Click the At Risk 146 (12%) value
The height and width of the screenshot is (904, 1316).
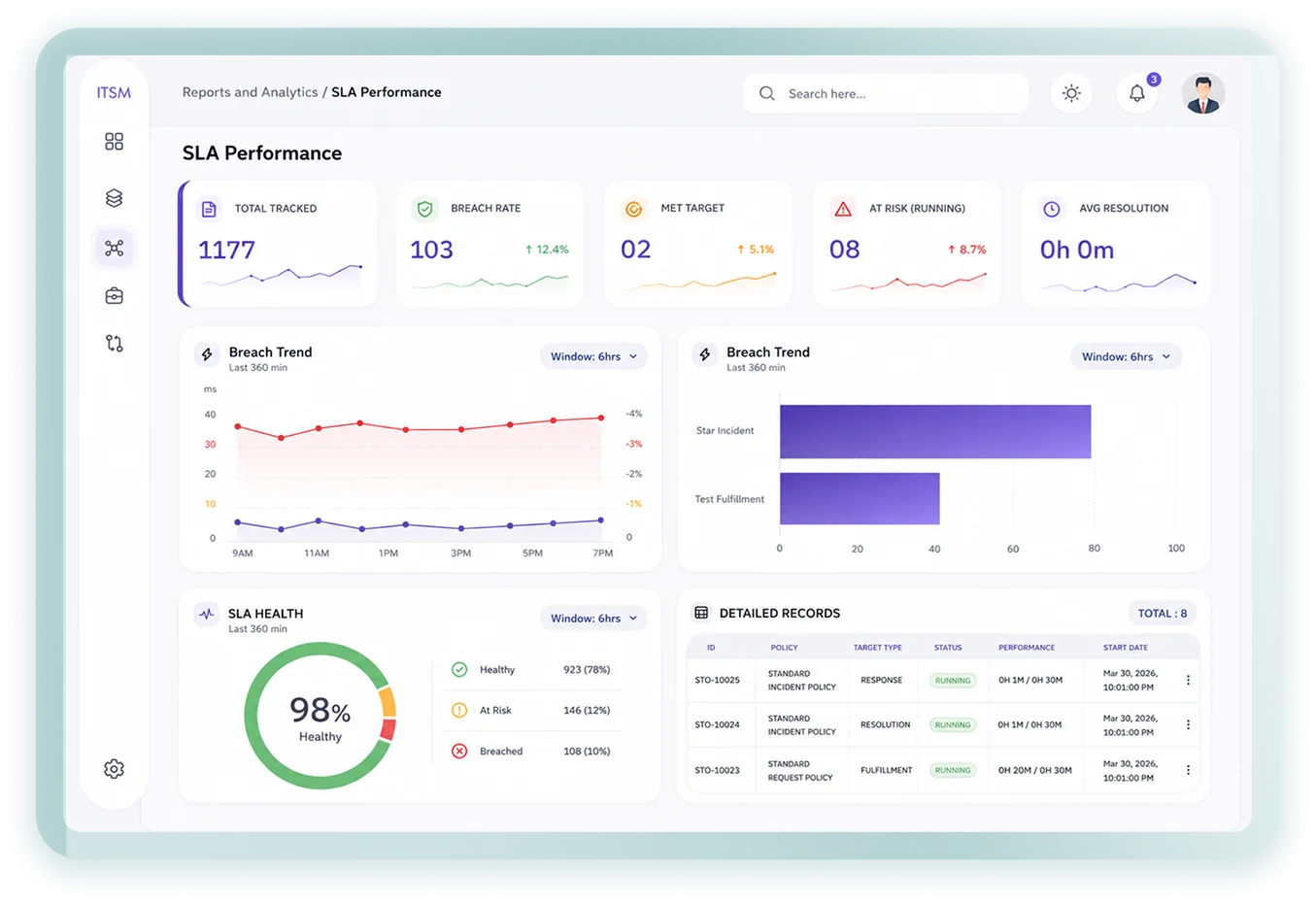pos(587,711)
